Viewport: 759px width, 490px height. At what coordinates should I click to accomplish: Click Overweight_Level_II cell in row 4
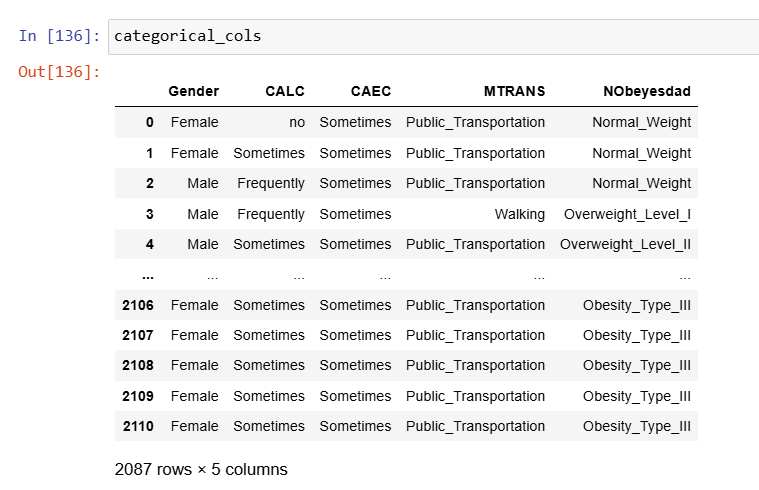625,245
